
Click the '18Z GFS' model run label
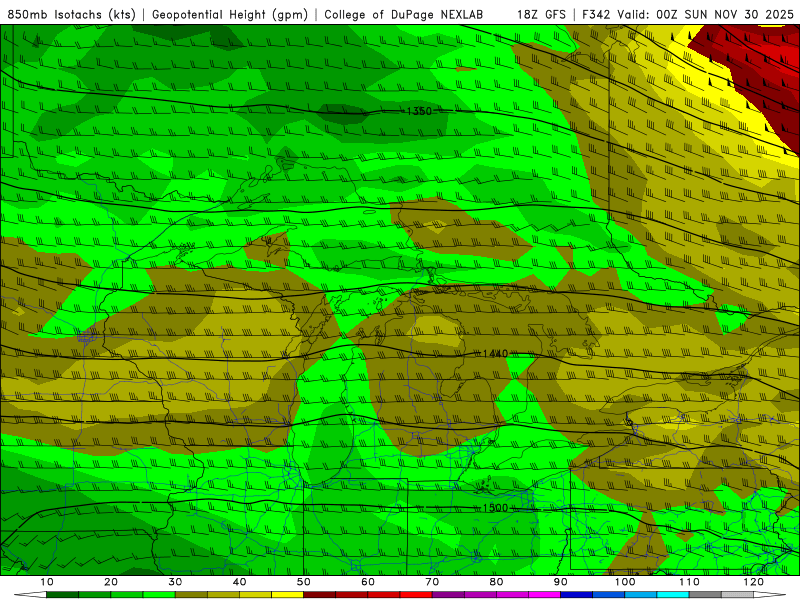541,15
